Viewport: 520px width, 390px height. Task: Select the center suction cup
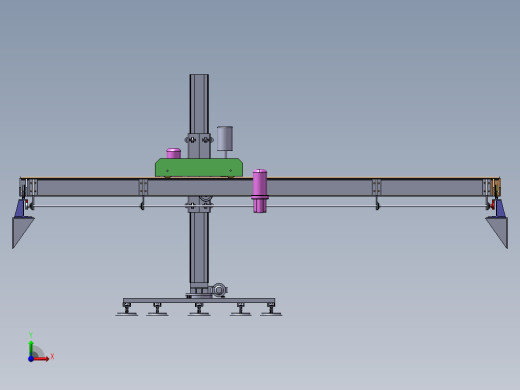199,310
